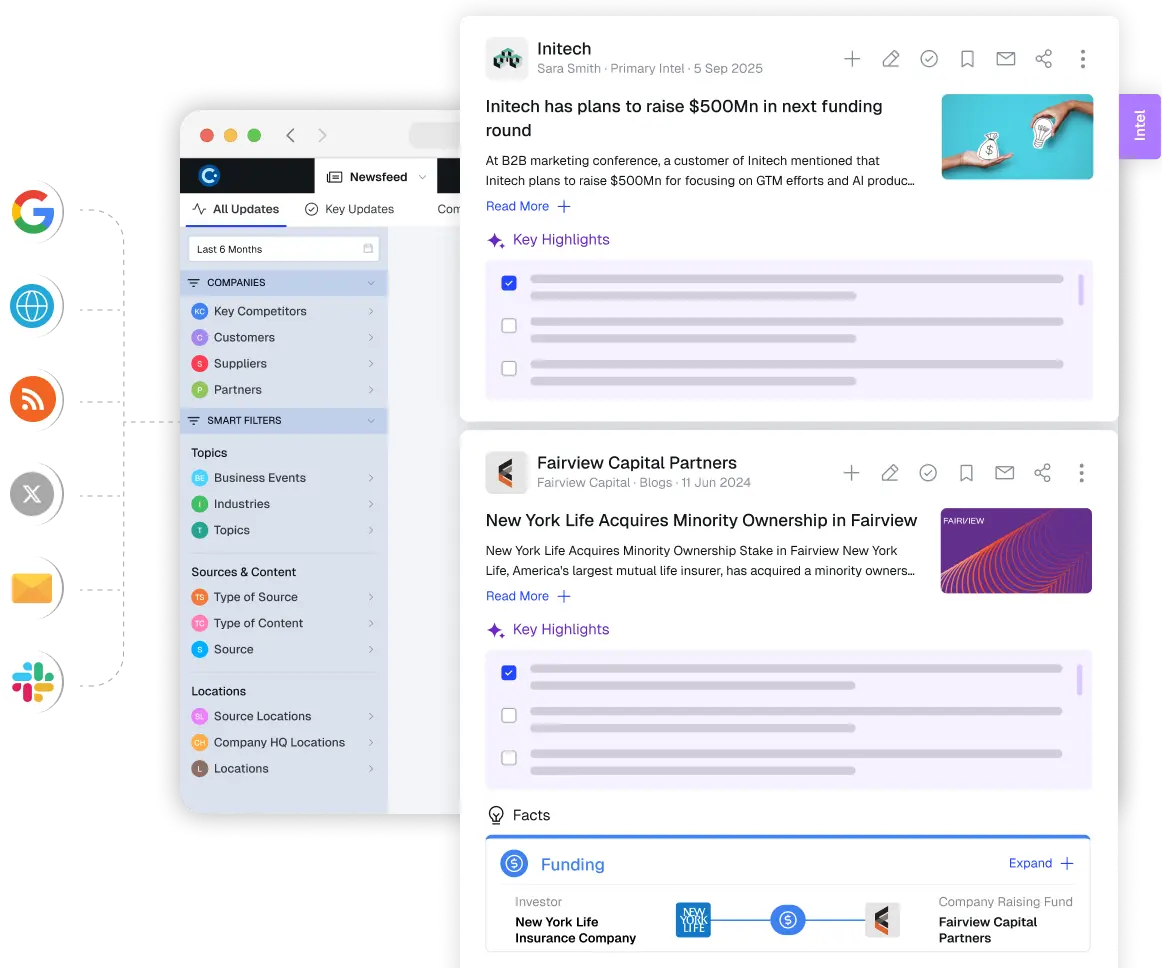Screen dimensions: 1162x968
Task: Email the Fairview Capital Partners card
Action: tap(1005, 473)
